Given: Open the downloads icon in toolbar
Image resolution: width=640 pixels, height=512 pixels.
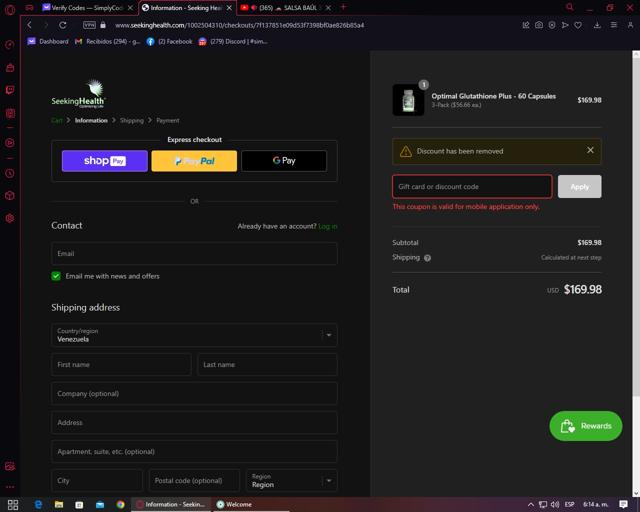Looking at the screenshot, I should click(597, 25).
